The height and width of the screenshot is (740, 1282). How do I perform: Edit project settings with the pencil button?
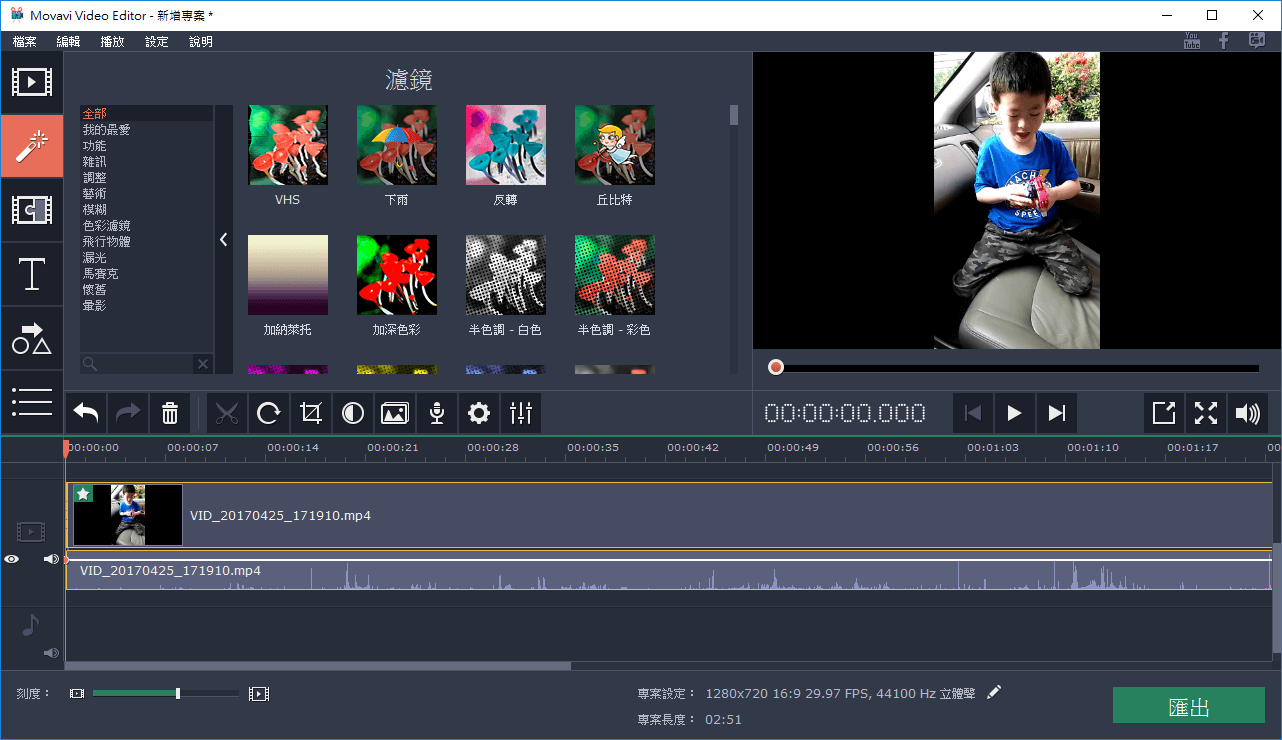pos(994,691)
